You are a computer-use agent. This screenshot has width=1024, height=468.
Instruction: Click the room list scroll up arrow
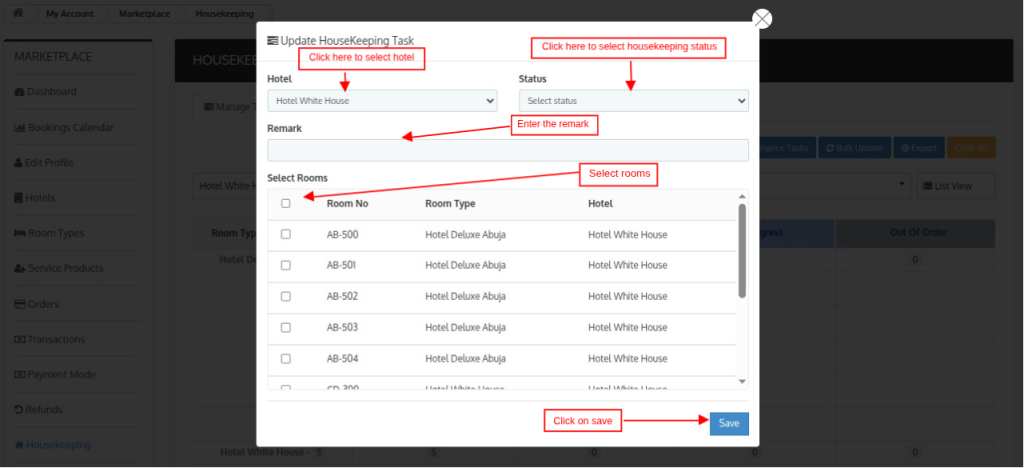(742, 196)
